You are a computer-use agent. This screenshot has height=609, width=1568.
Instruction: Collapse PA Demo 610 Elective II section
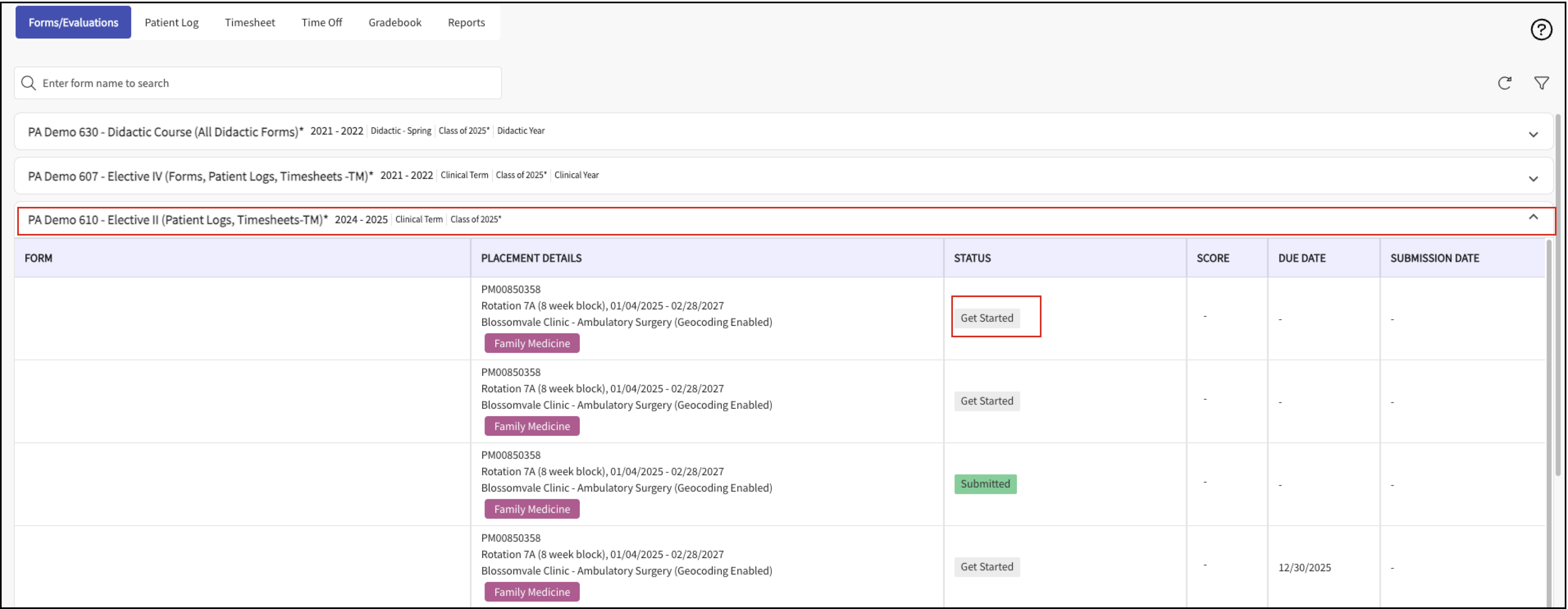(x=1533, y=217)
